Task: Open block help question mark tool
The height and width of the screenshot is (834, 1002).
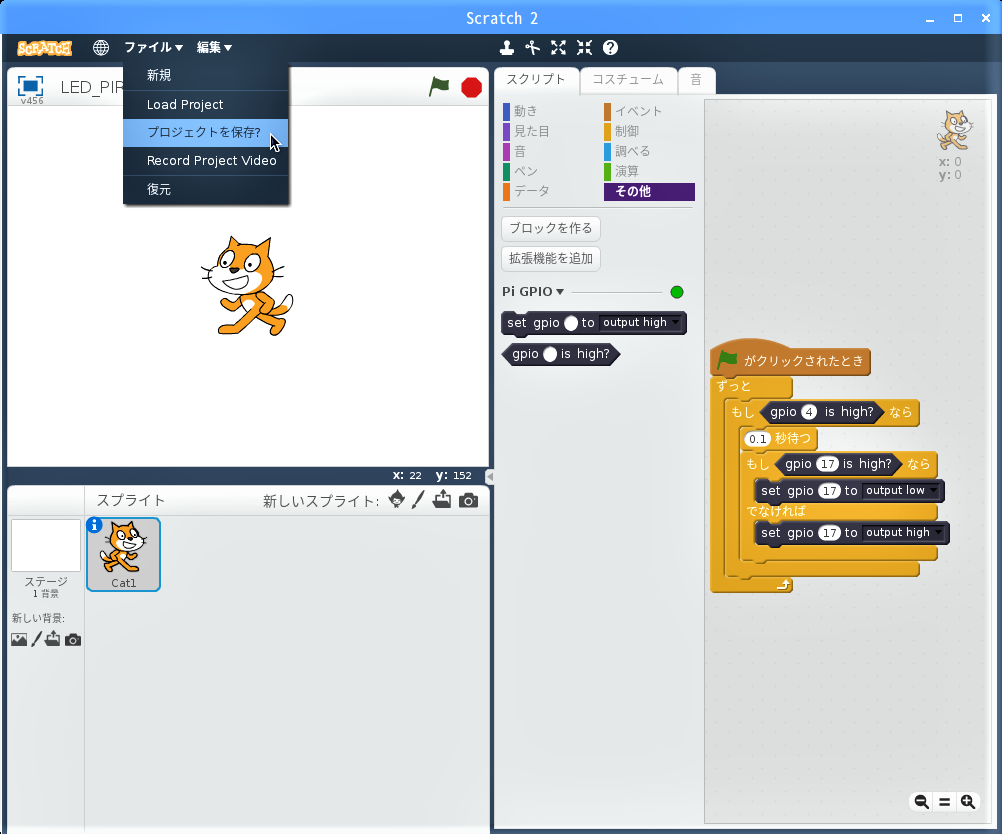Action: [x=610, y=48]
